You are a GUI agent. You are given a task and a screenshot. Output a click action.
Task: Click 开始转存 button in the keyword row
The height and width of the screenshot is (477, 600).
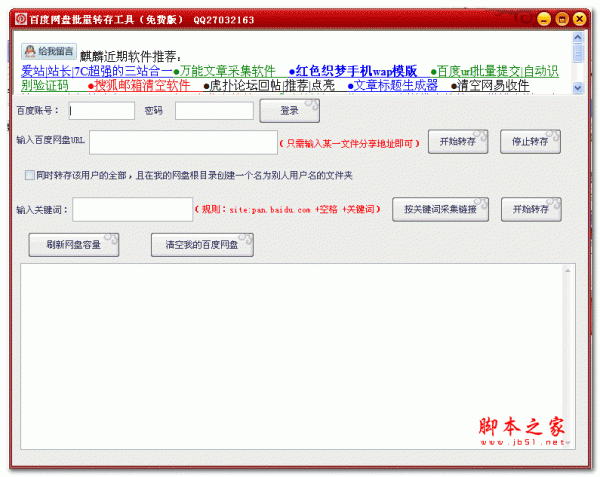[x=531, y=209]
